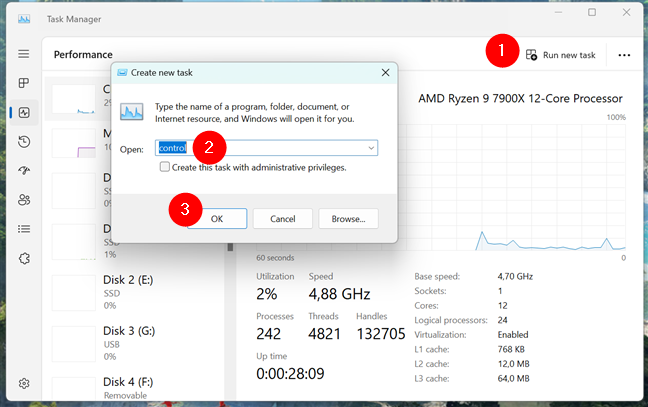Click the Virtualization Enabled value

[x=513, y=335]
